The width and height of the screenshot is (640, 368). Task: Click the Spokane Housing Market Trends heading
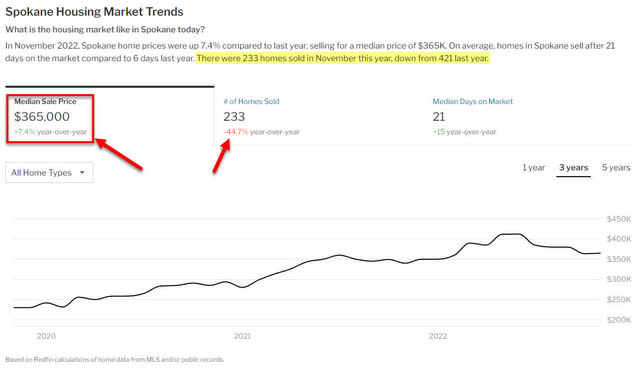coord(94,12)
